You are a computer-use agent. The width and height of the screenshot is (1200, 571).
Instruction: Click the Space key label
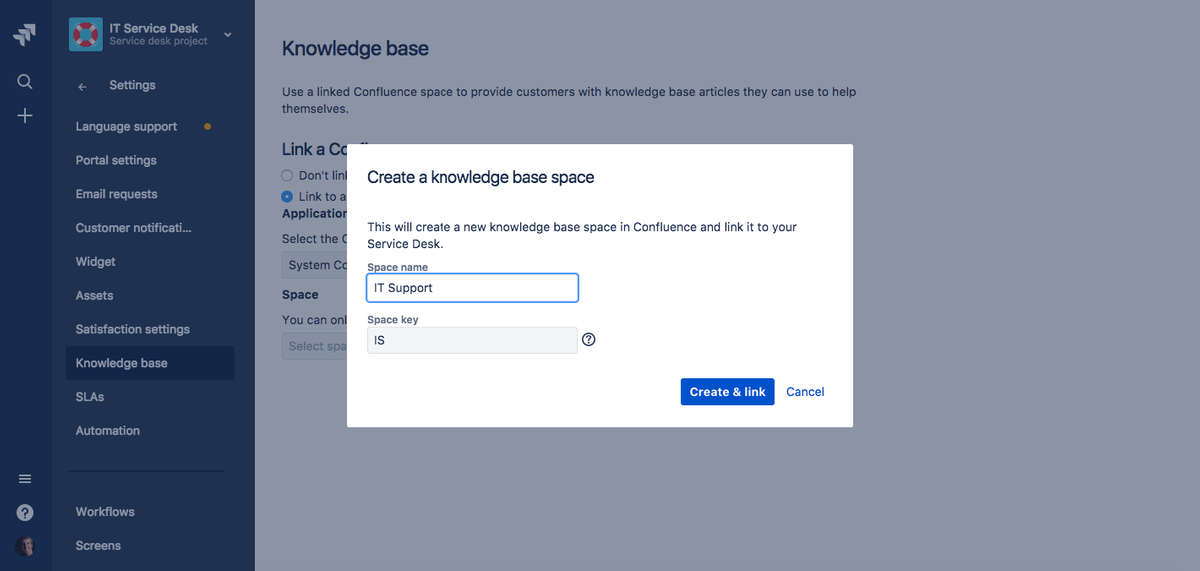[x=392, y=320]
